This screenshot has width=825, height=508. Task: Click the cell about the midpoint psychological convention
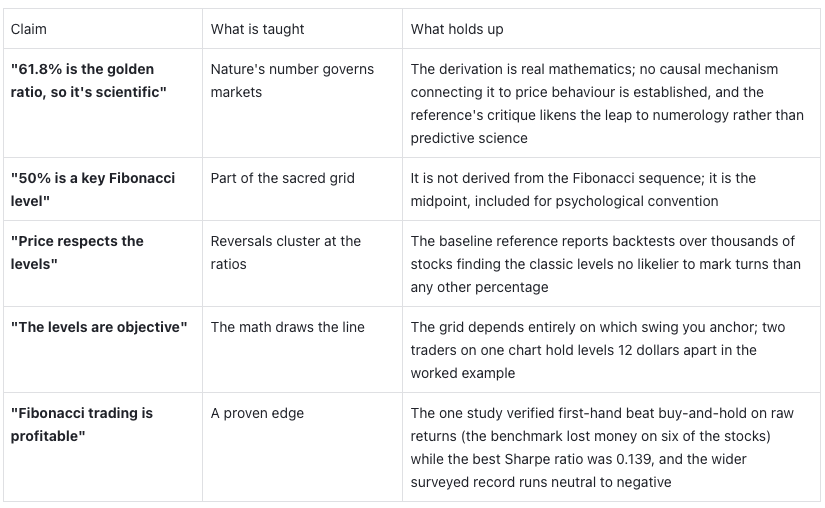coord(611,189)
